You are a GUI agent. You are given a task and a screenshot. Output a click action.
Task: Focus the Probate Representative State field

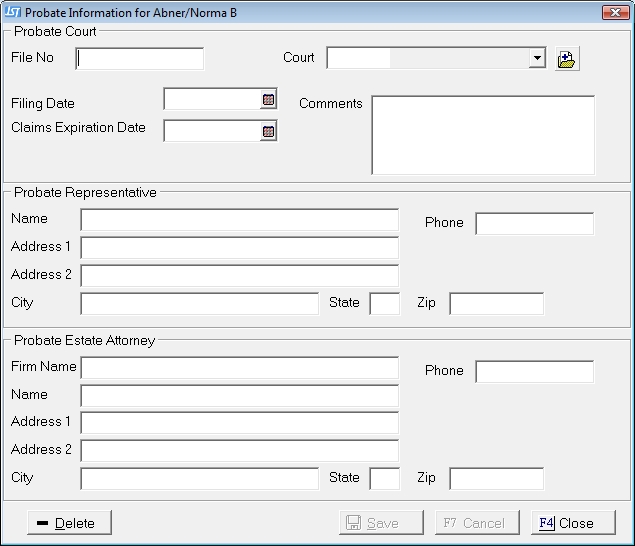pos(384,304)
